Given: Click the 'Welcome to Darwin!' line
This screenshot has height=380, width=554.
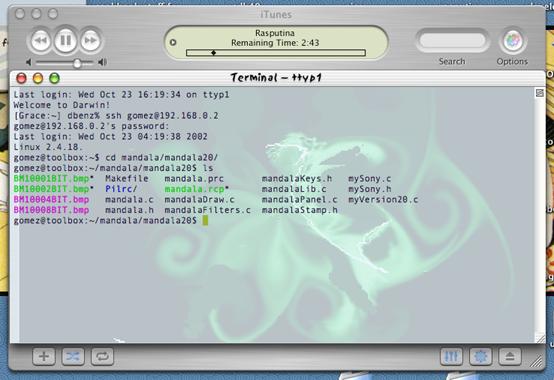Looking at the screenshot, I should click(62, 105).
